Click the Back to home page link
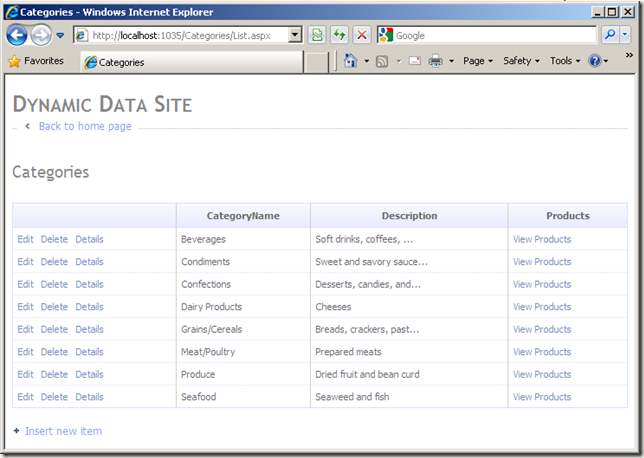This screenshot has width=644, height=458. click(85, 127)
